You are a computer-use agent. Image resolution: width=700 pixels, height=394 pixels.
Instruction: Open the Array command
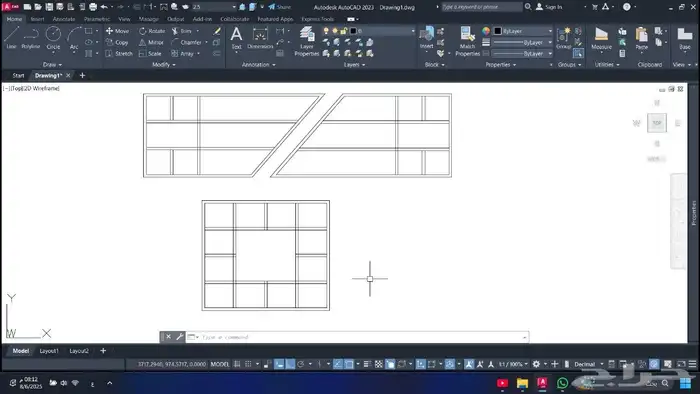click(x=183, y=54)
